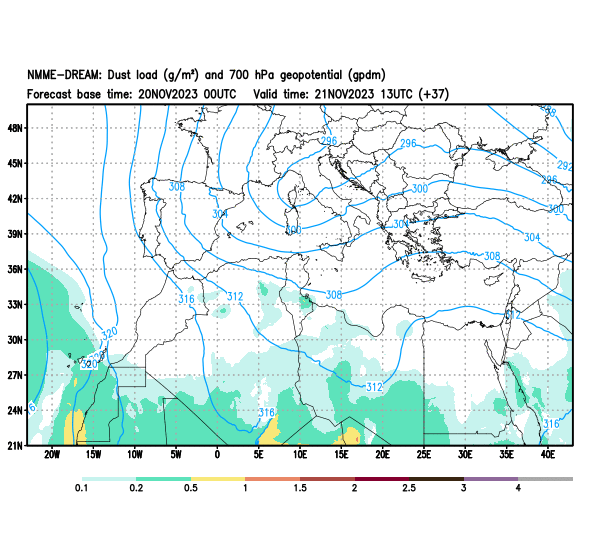600x550 pixels.
Task: Click the 21N latitude label
Action: tap(16, 446)
